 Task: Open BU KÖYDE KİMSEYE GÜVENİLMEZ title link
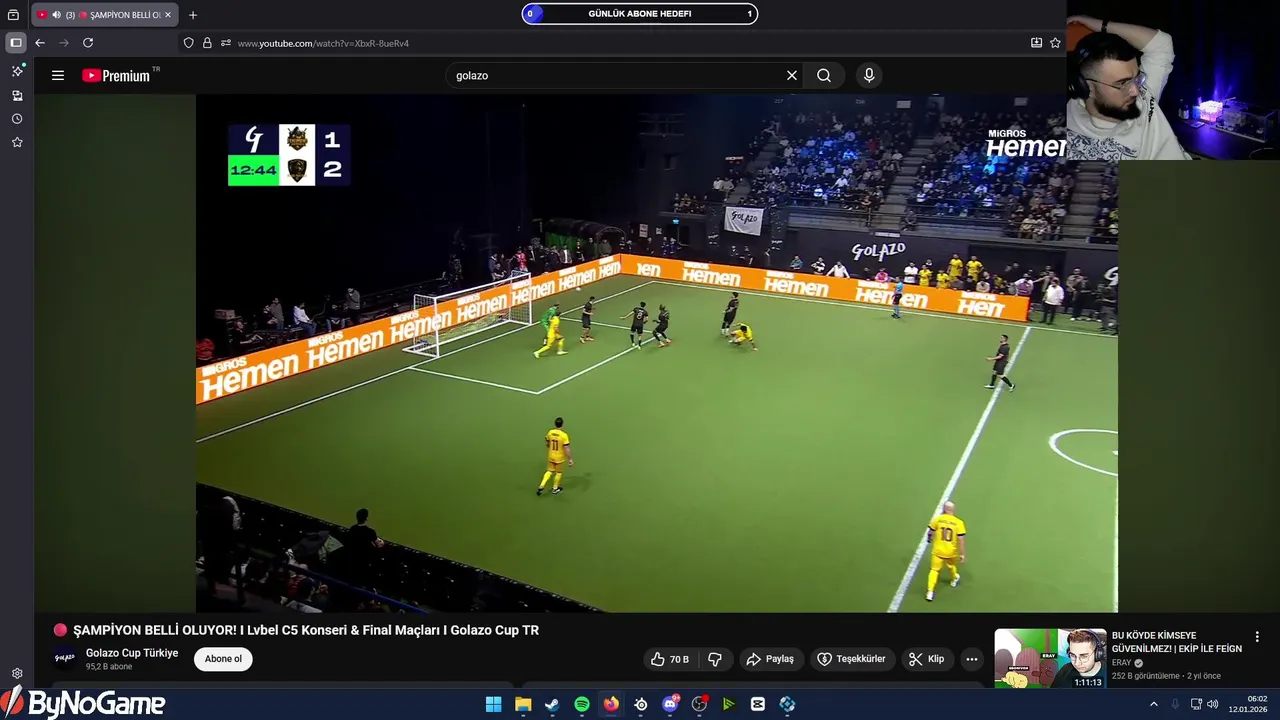[x=1177, y=642]
